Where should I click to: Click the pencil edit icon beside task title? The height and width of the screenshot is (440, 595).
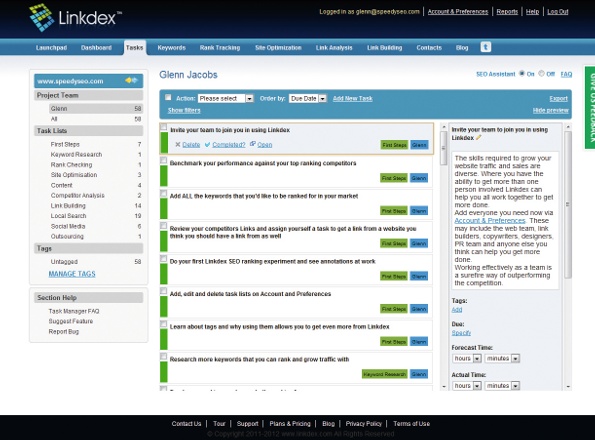tap(479, 138)
